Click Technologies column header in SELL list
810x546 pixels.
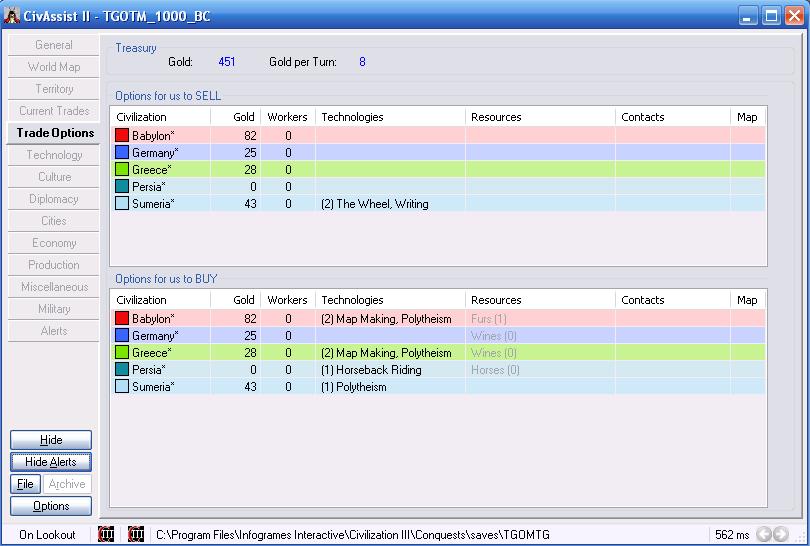pyautogui.click(x=390, y=117)
